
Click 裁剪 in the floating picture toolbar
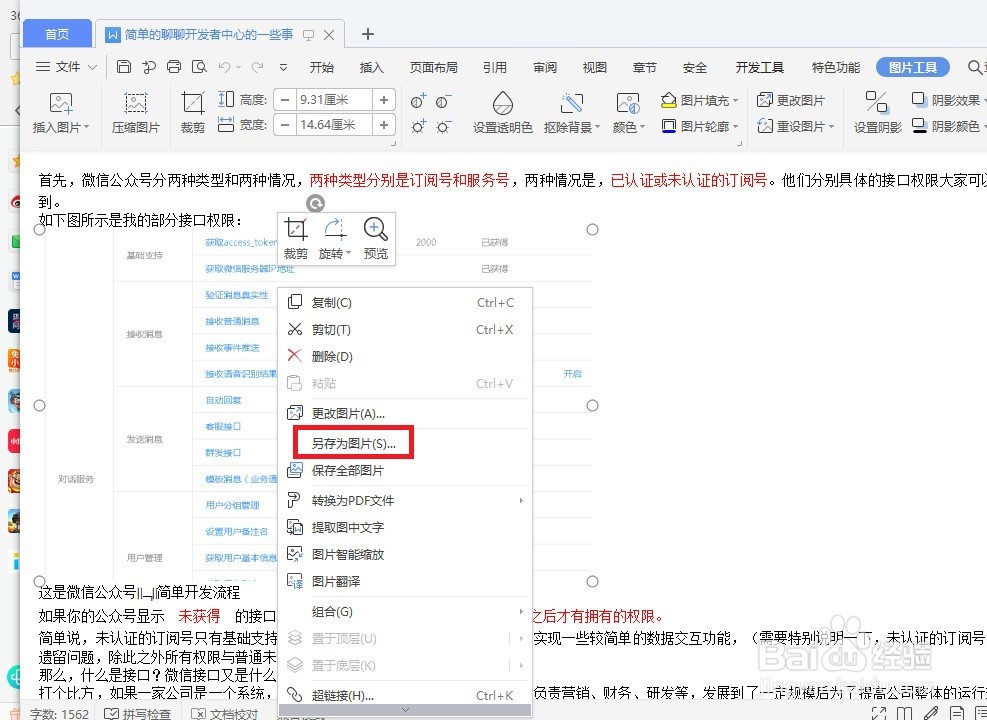[x=296, y=239]
